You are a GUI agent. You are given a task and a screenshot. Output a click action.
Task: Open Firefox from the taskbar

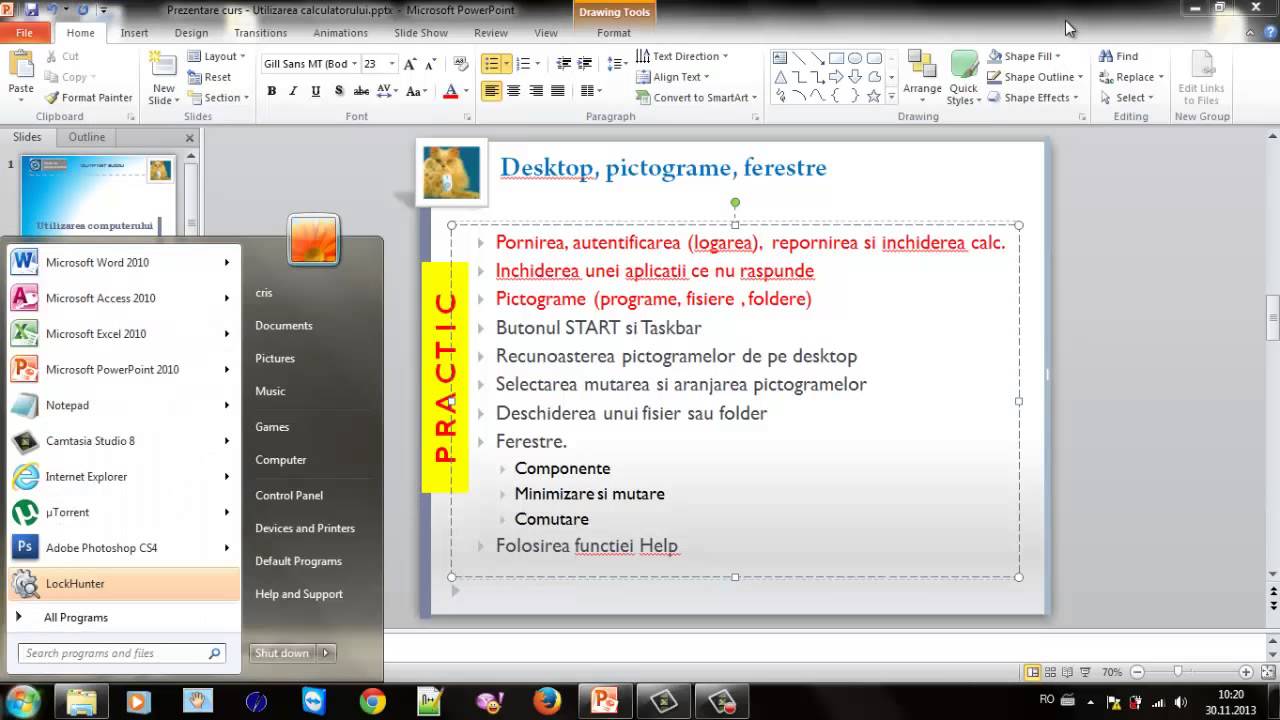tap(547, 702)
